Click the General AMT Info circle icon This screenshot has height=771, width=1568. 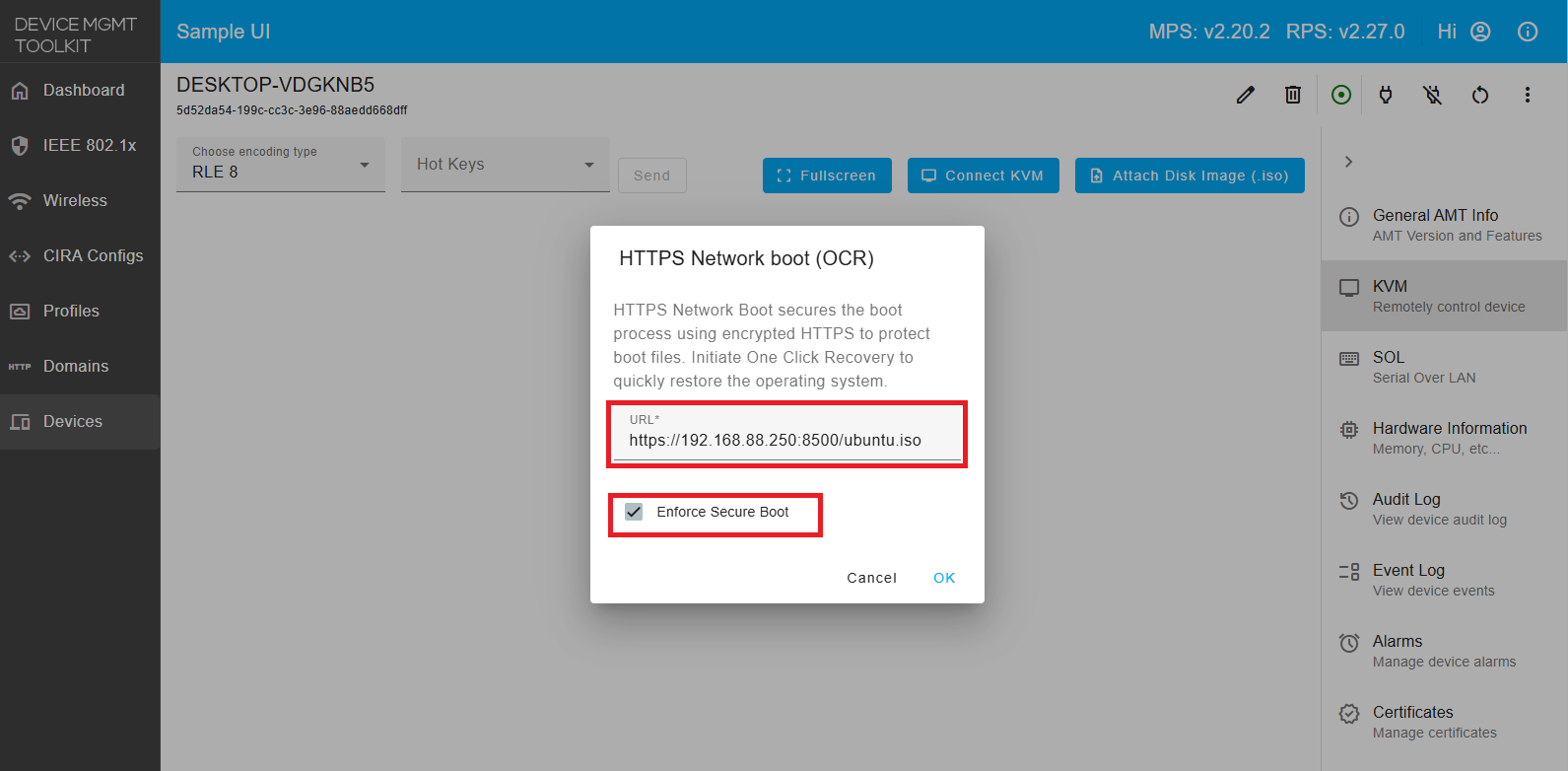click(1349, 217)
